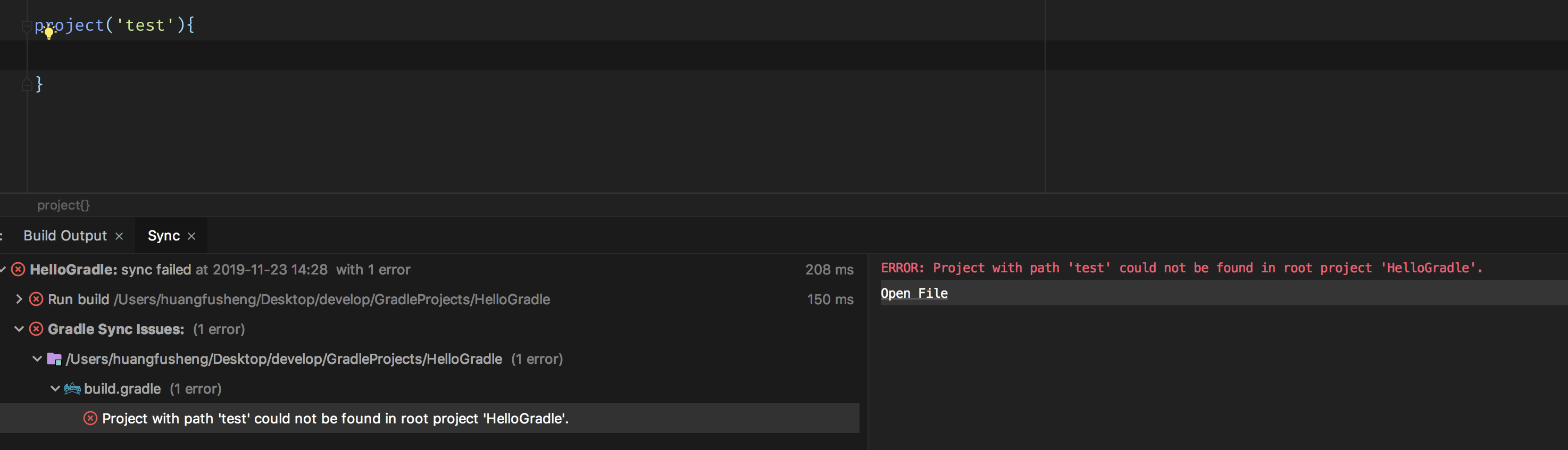Close the Build Output tab
The width and height of the screenshot is (1568, 450).
pyautogui.click(x=119, y=236)
